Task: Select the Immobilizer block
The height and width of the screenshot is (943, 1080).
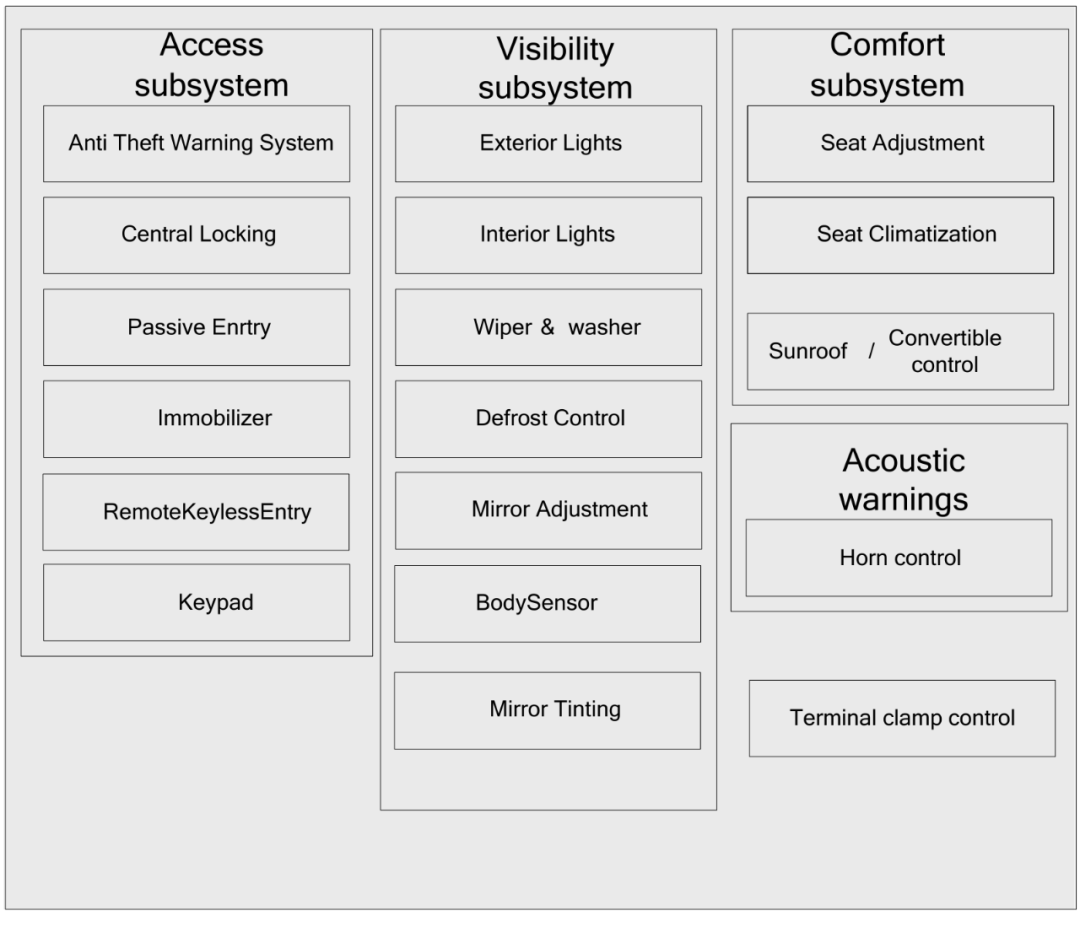Action: [x=196, y=419]
